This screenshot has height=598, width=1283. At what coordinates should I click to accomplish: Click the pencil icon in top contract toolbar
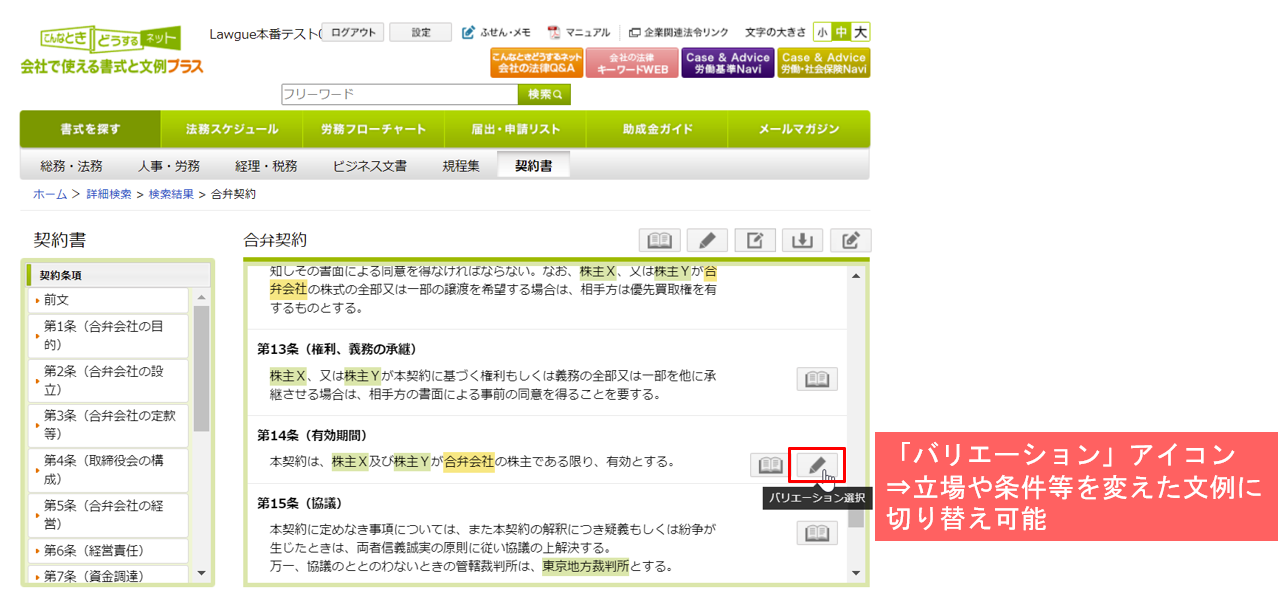707,240
